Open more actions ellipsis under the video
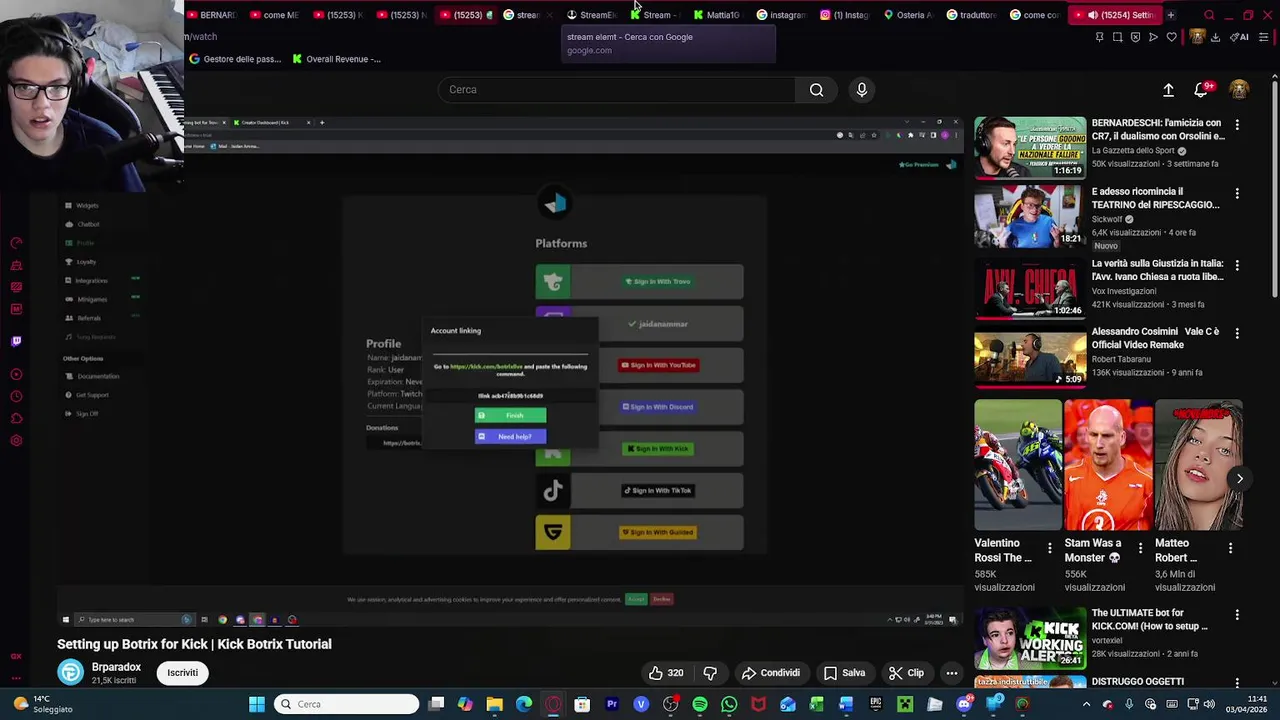 (952, 673)
